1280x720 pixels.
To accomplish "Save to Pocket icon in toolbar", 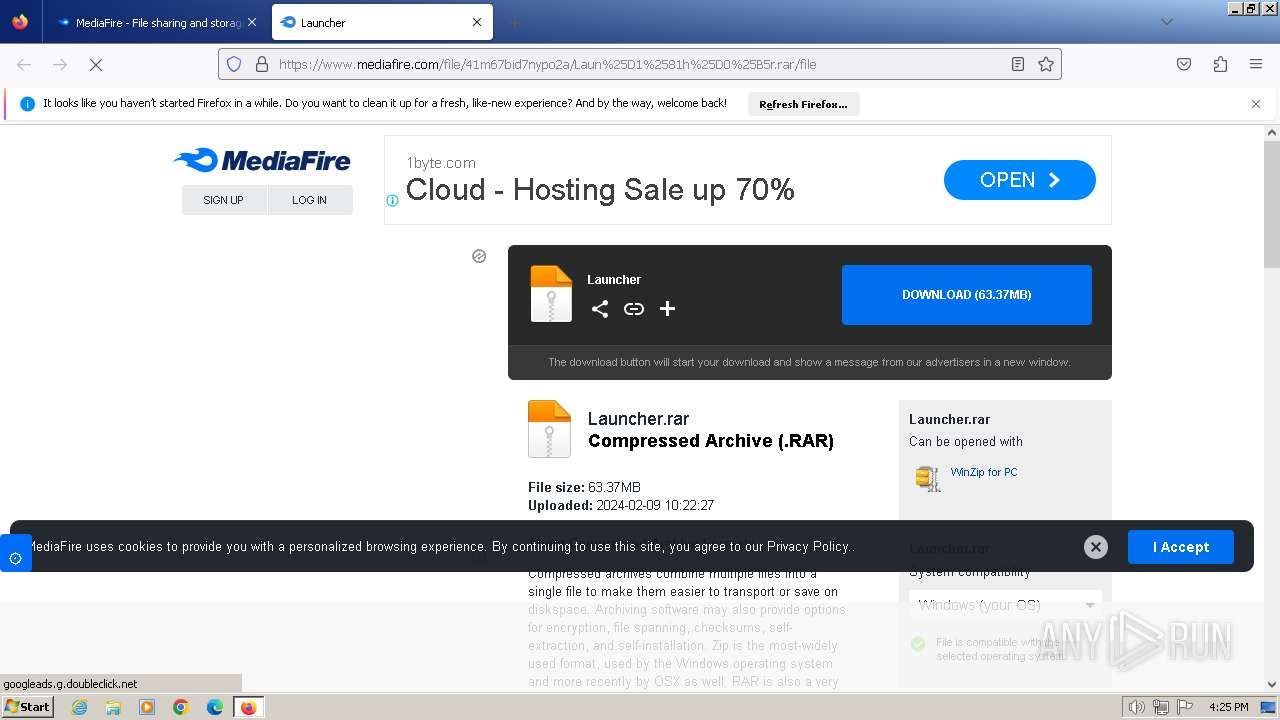I will (x=1184, y=64).
